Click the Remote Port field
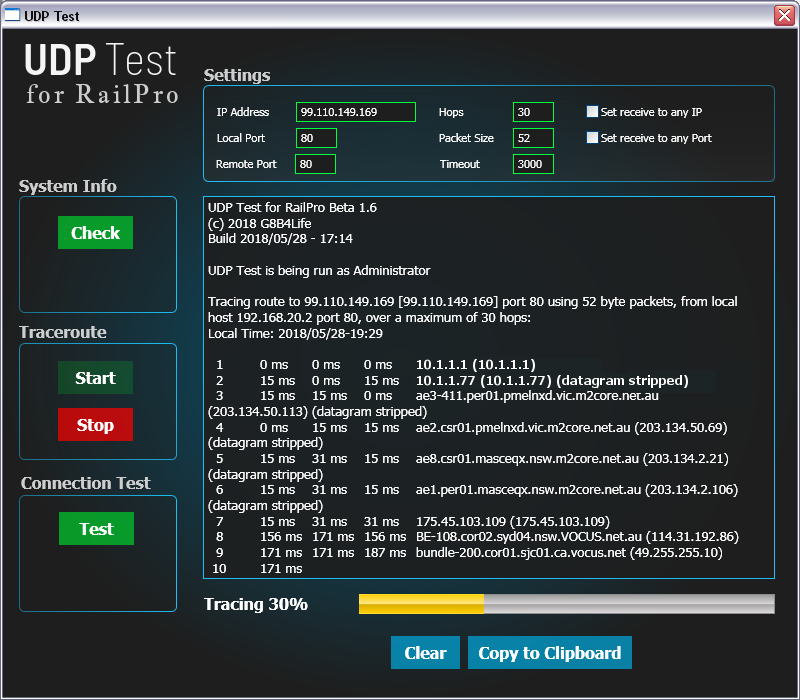Screen dimensions: 800x700 pyautogui.click(x=315, y=164)
